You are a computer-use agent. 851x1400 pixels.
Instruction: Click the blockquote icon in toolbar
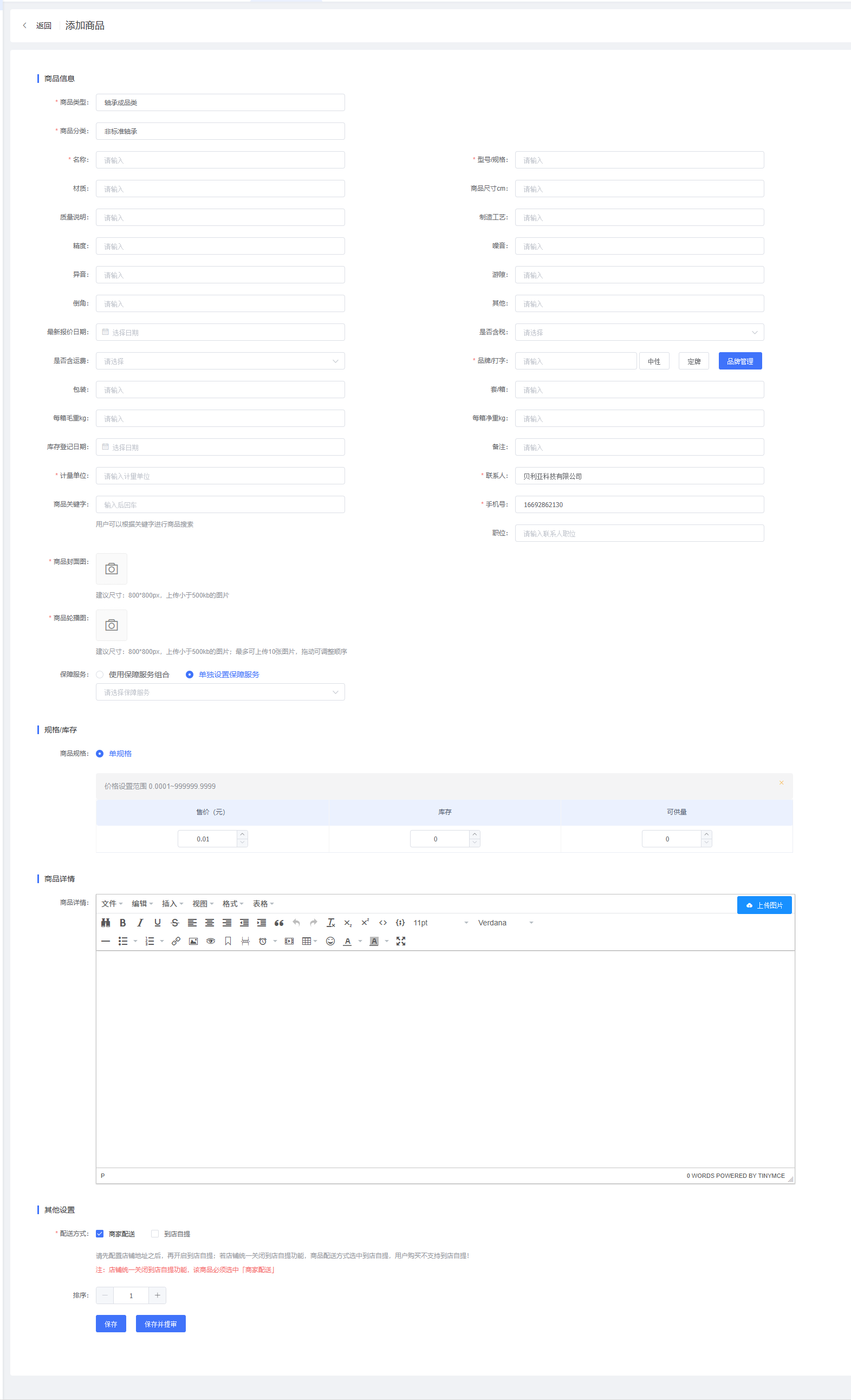click(x=279, y=923)
